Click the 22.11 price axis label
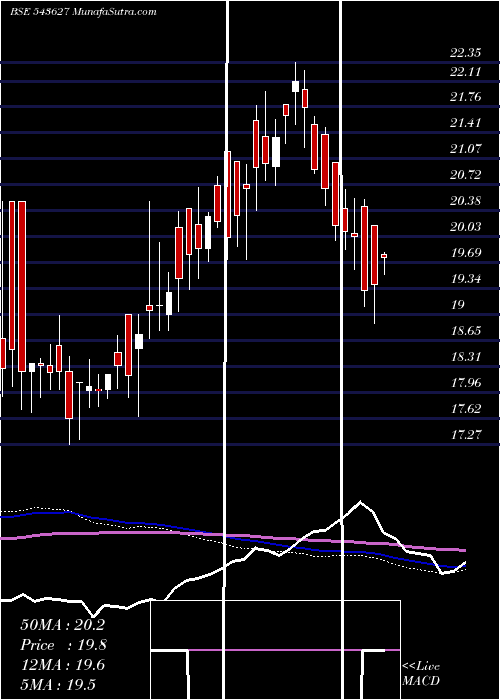 [x=466, y=71]
